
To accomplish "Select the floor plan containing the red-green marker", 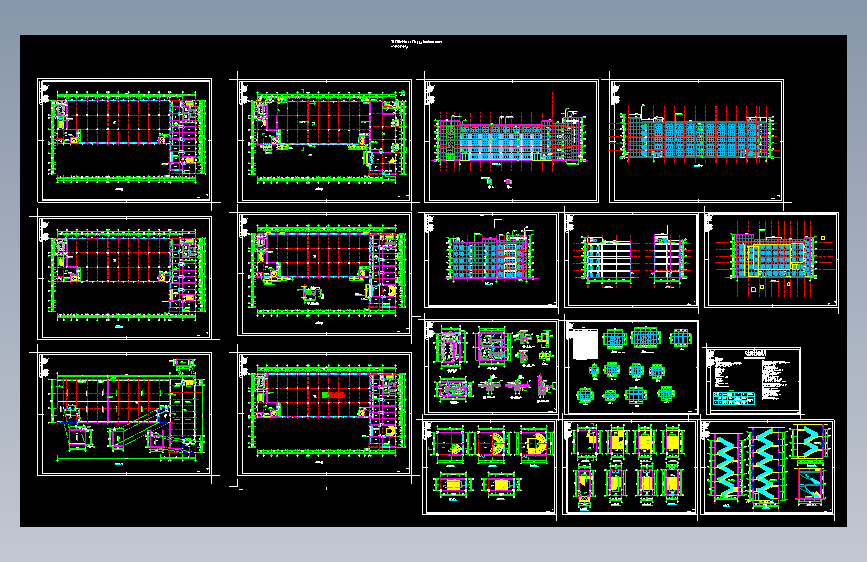I will [x=325, y=414].
